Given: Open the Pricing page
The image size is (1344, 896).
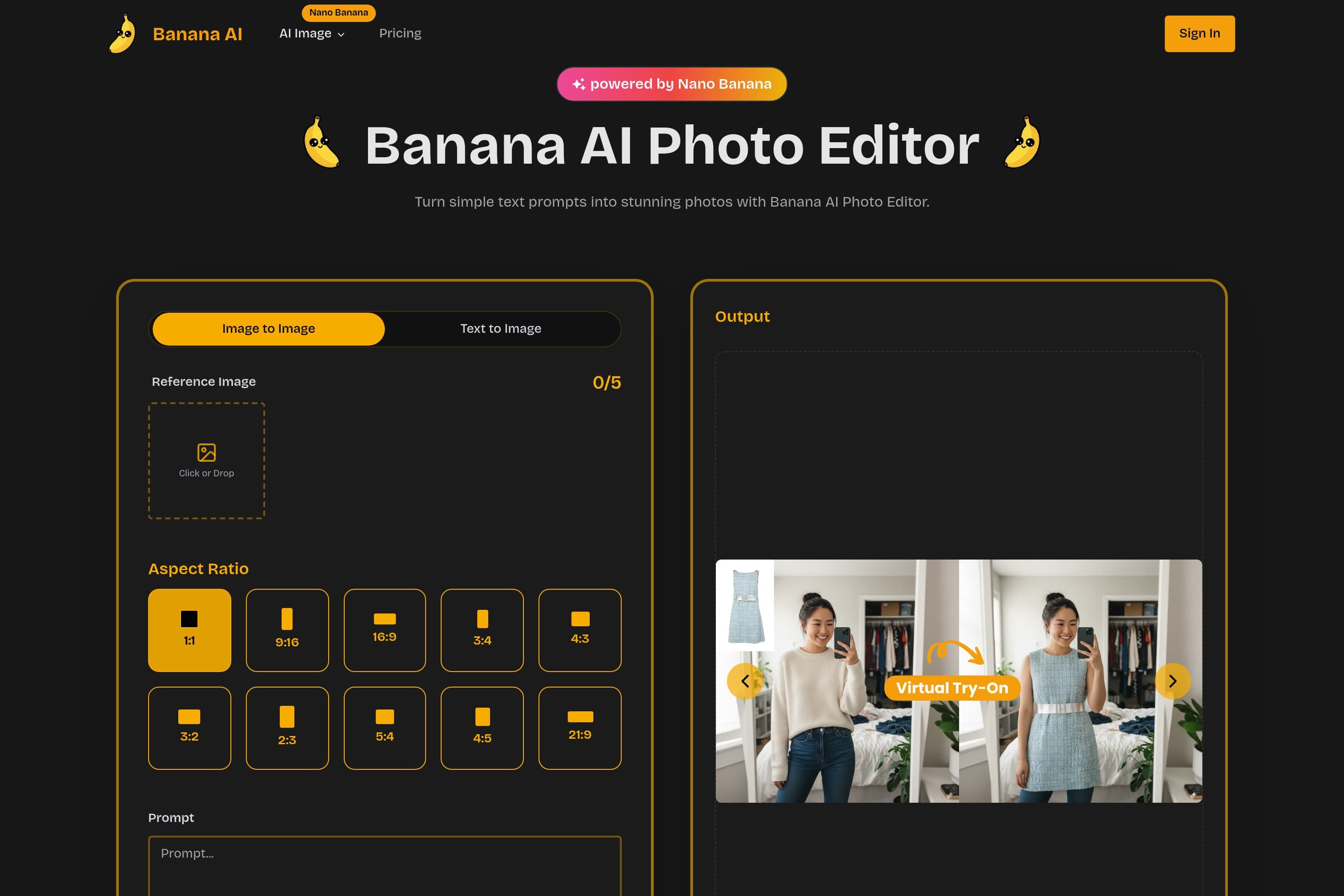Looking at the screenshot, I should coord(400,34).
